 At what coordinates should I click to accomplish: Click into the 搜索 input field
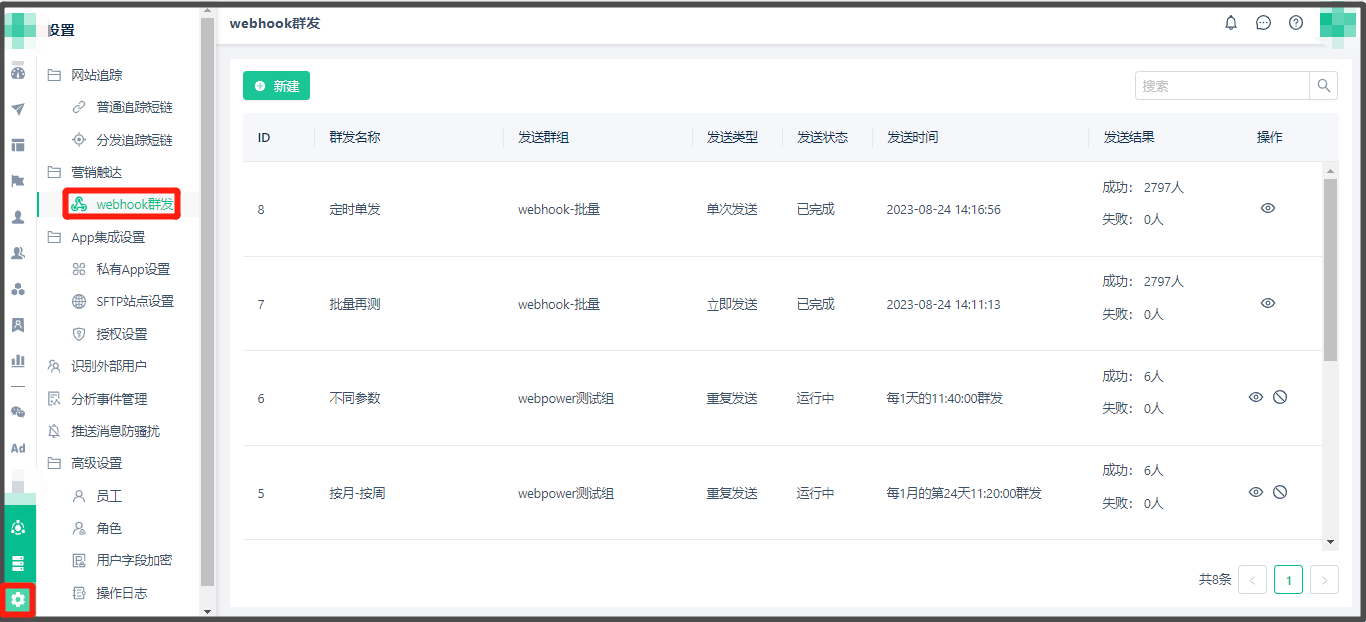tap(1221, 86)
